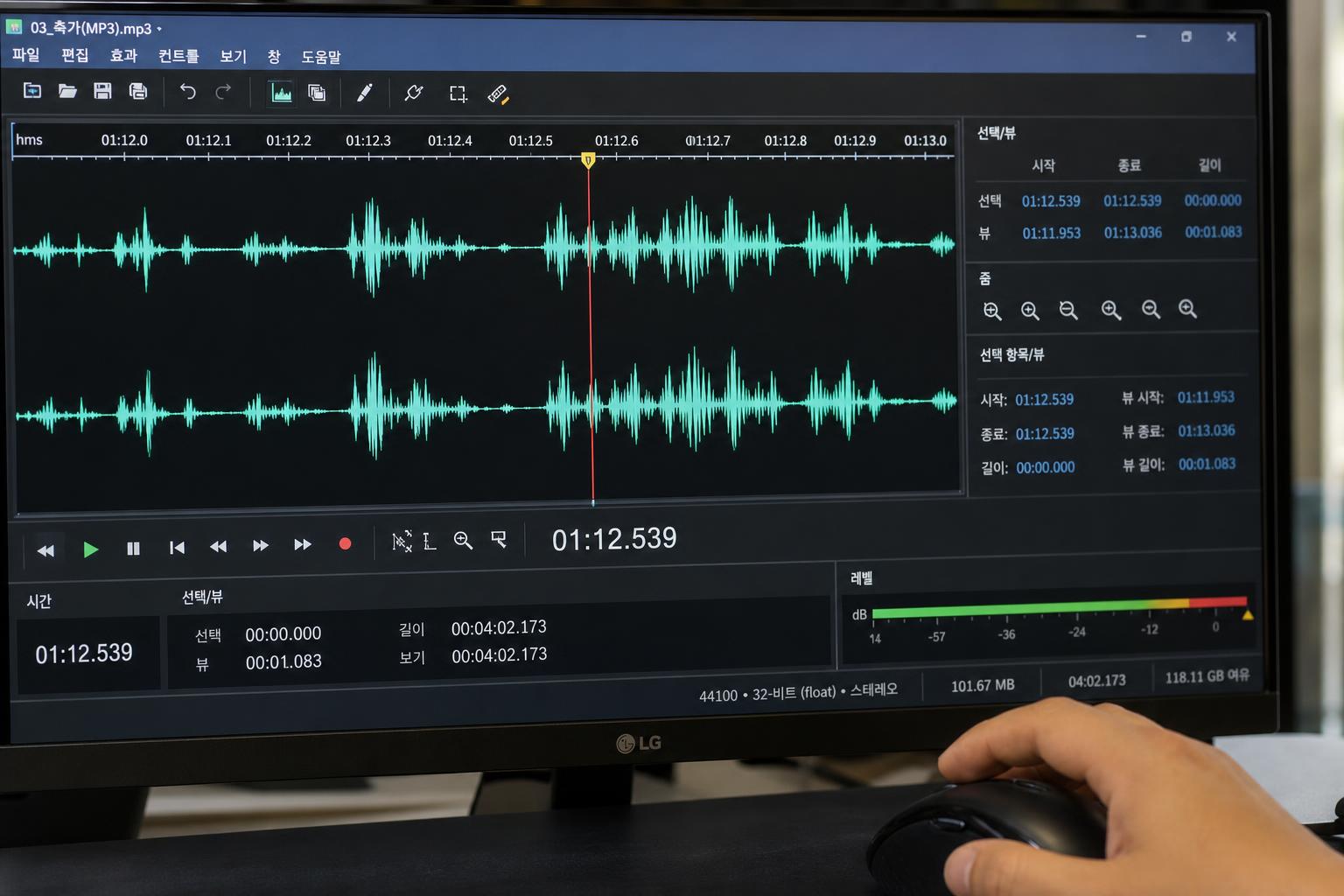Screen dimensions: 1344x896
Task: Click 뷰 종료 value 01:13.036 in top table
Action: click(1133, 232)
